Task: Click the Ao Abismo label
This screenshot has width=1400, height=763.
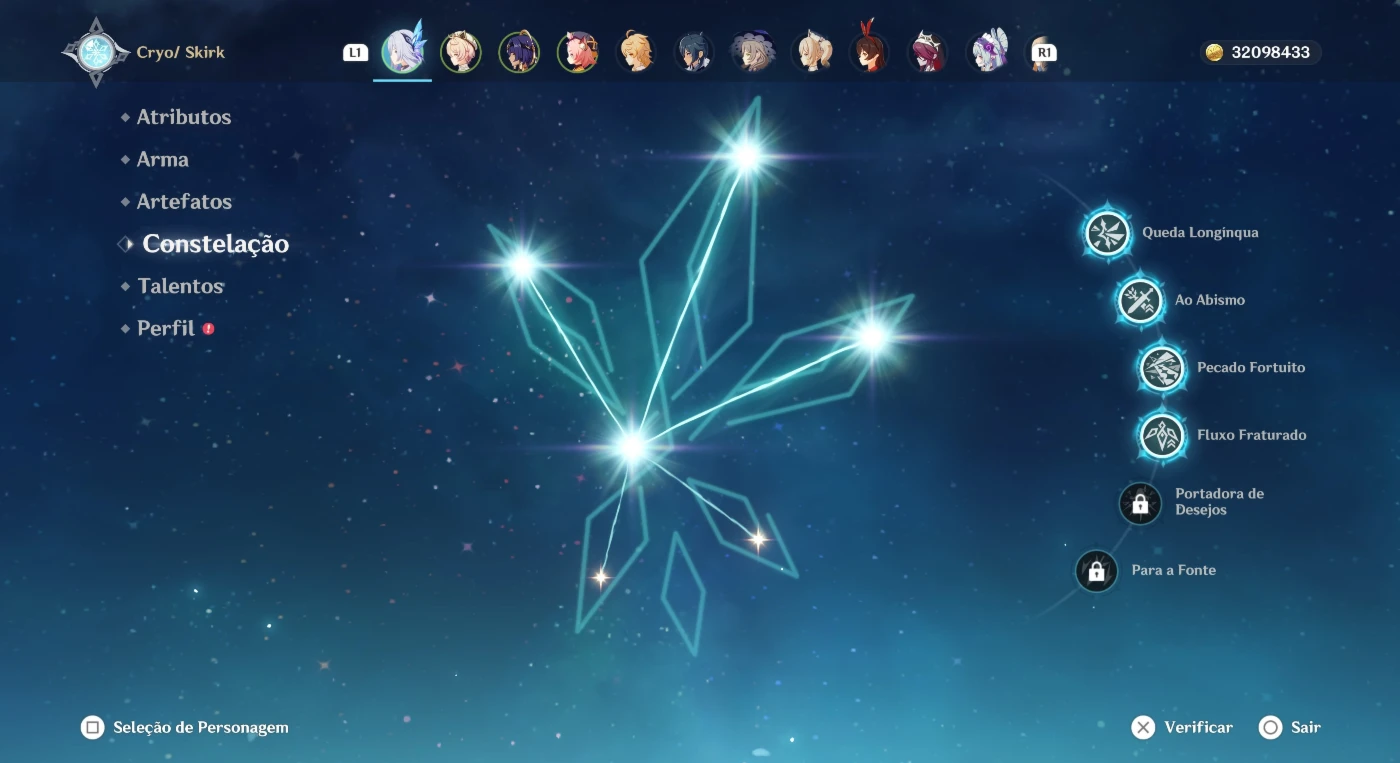Action: (1210, 300)
